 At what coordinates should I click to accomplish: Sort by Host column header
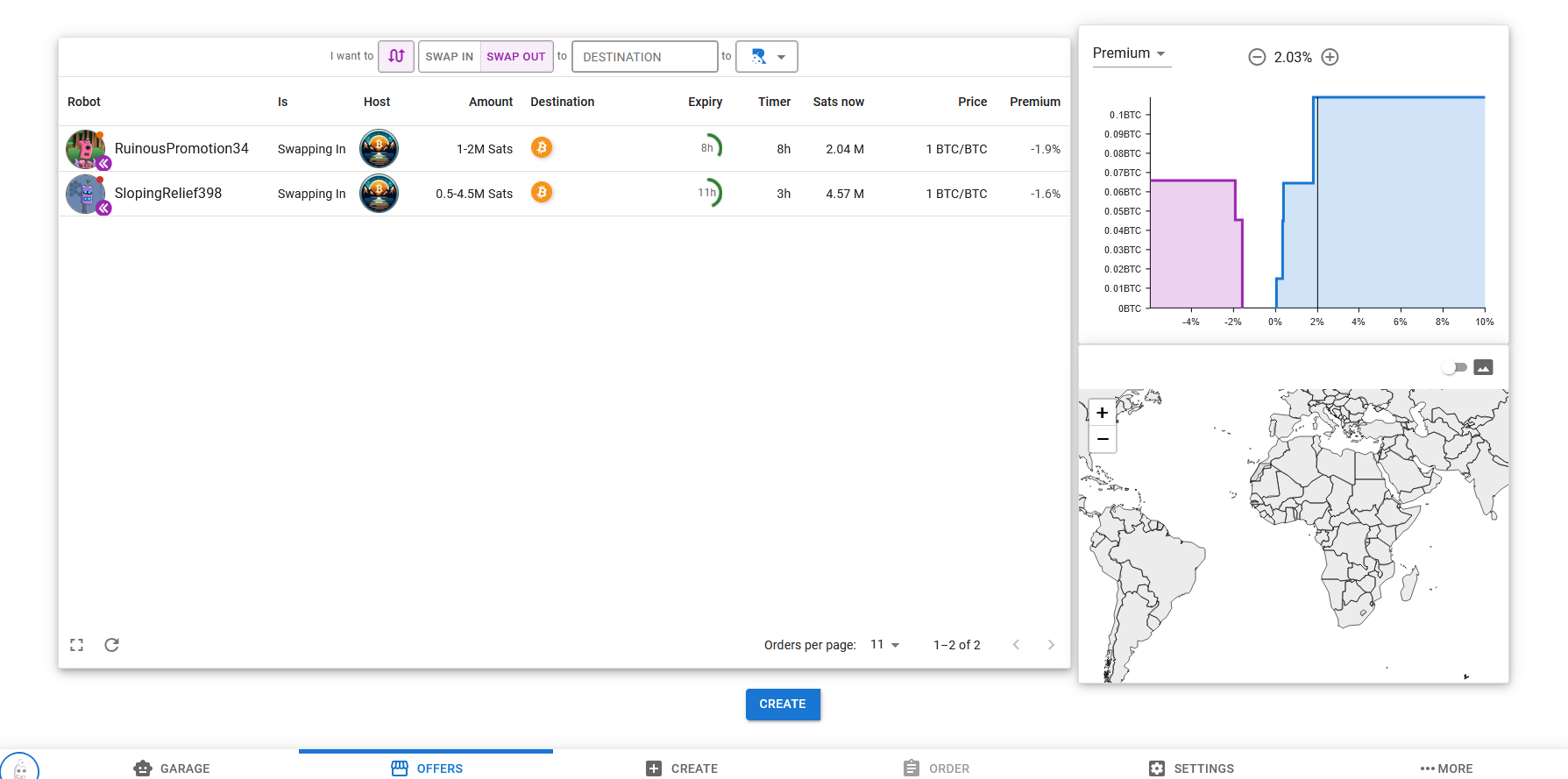(x=377, y=102)
